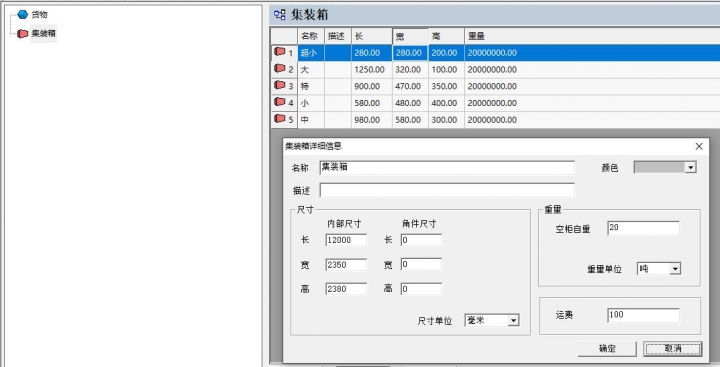The height and width of the screenshot is (367, 720).
Task: Click the 描述 column header
Action: point(338,36)
